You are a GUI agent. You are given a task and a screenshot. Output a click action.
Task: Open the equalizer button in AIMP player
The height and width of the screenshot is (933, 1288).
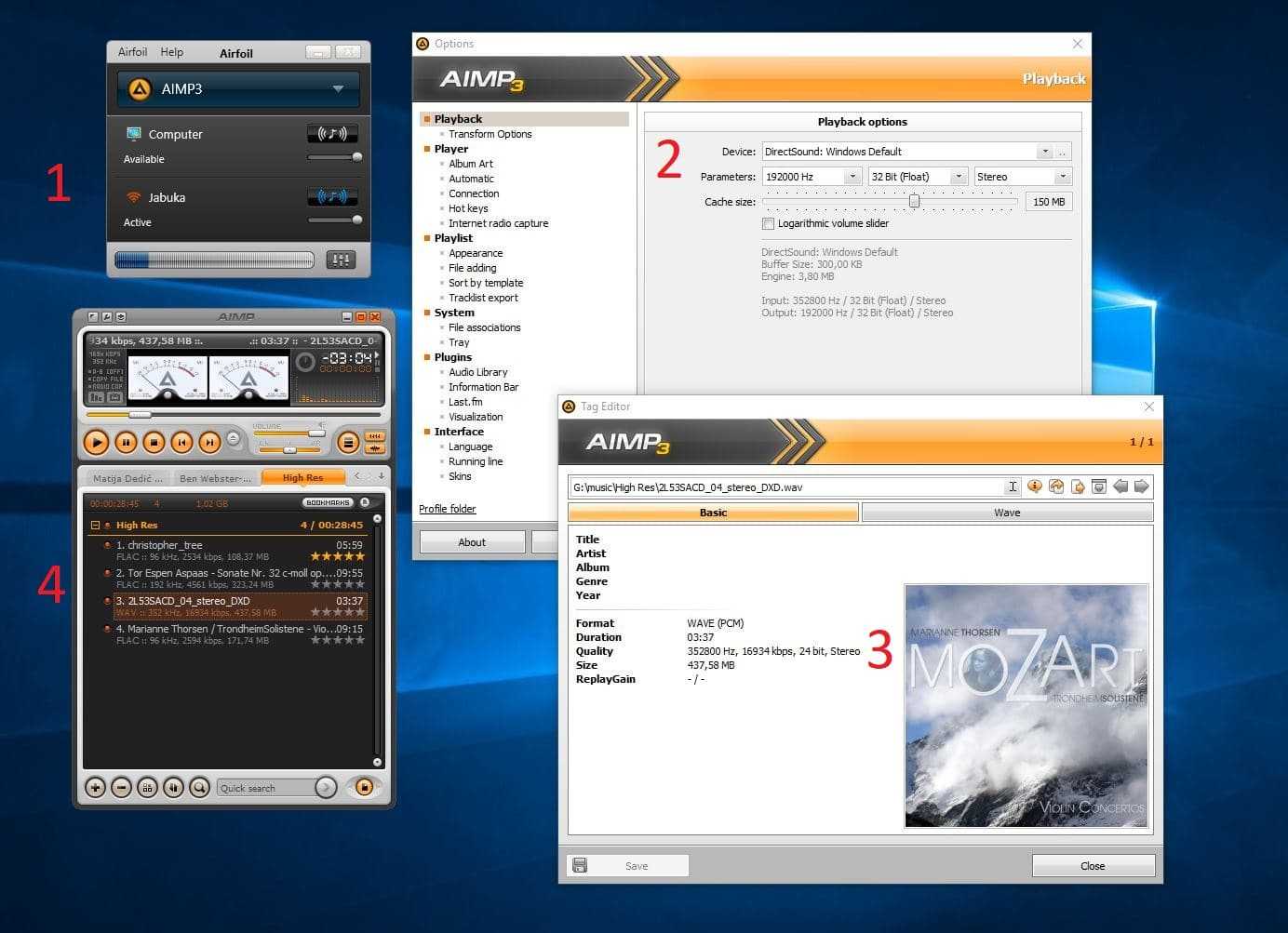click(374, 436)
